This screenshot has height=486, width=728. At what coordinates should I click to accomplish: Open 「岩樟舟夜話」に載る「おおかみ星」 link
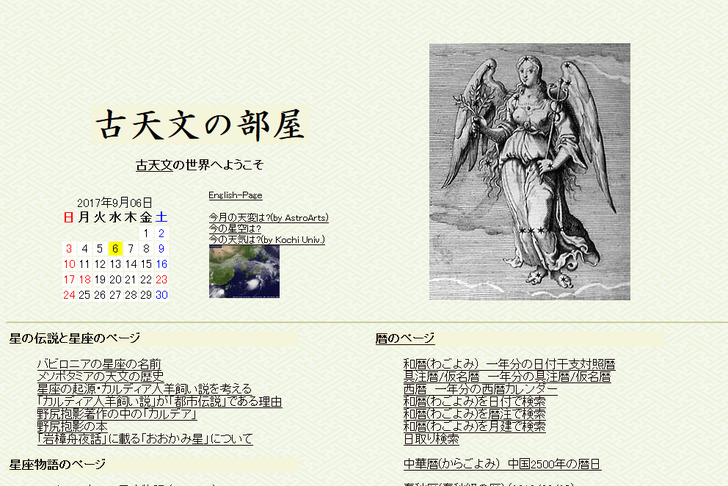tap(145, 439)
